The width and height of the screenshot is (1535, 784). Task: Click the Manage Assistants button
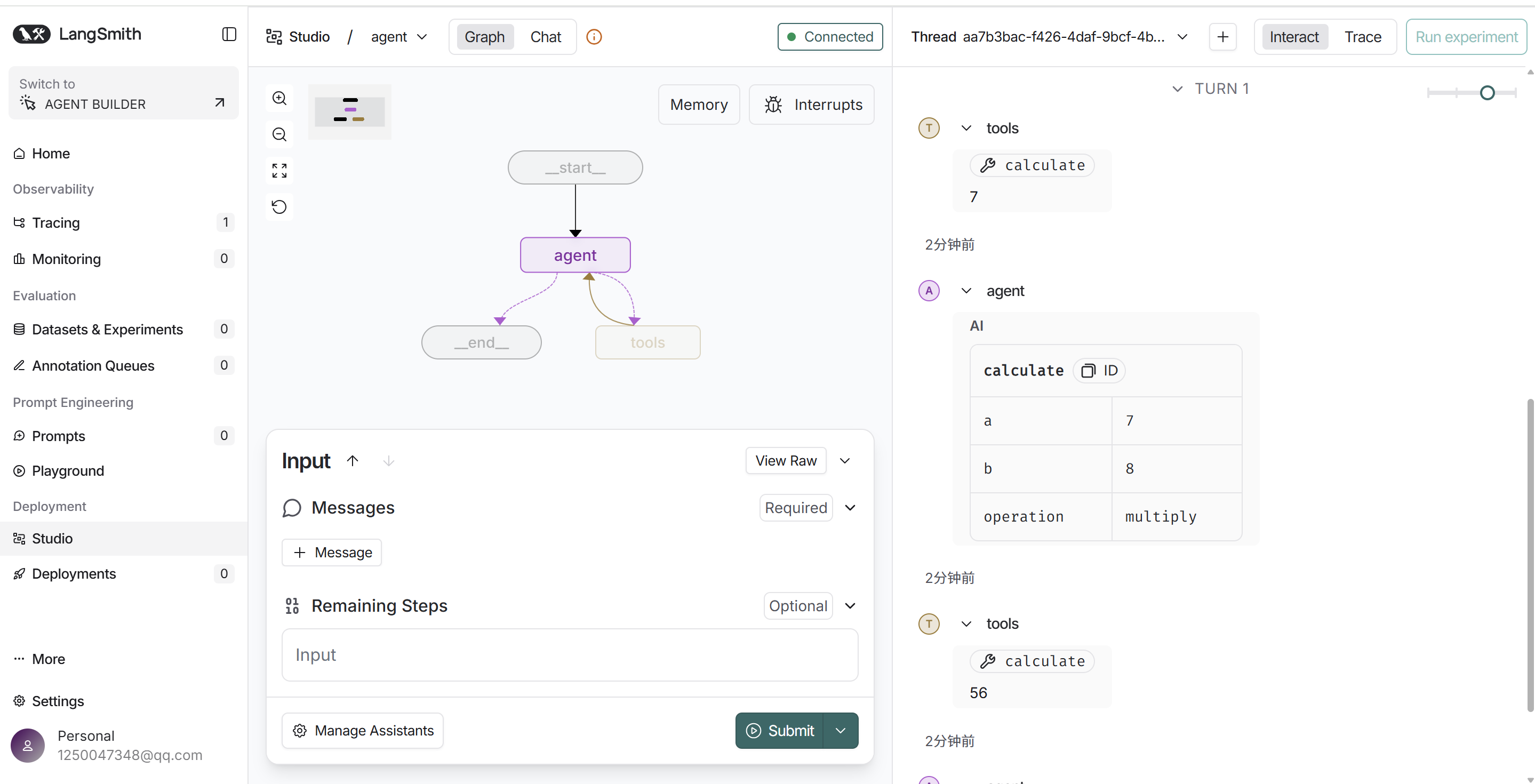362,730
